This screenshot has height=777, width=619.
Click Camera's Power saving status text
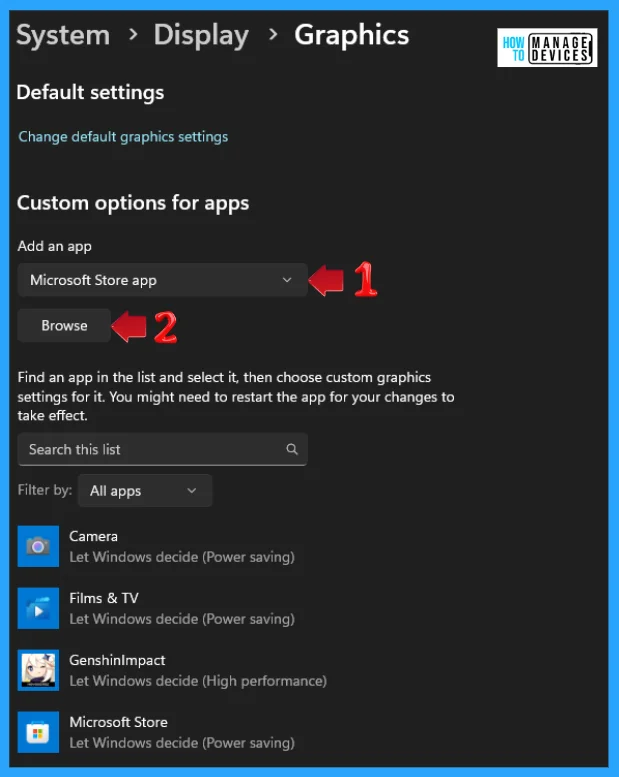[182, 557]
